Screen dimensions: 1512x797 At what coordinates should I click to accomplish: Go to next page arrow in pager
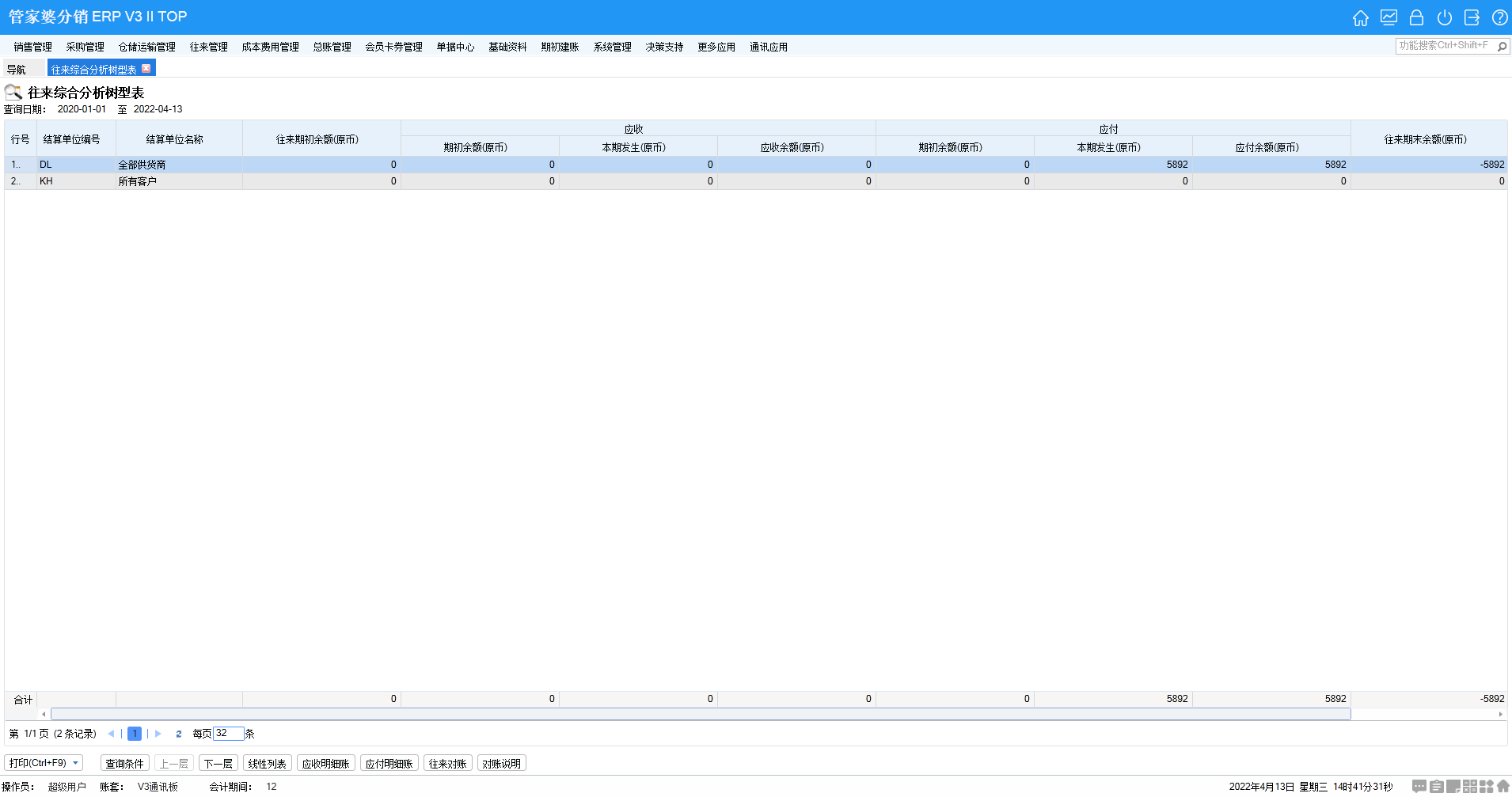point(158,734)
